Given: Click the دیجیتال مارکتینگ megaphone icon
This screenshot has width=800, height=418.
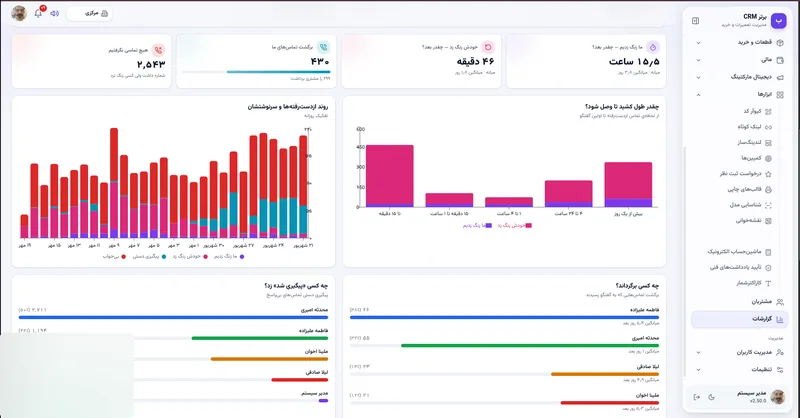Looking at the screenshot, I should point(780,78).
